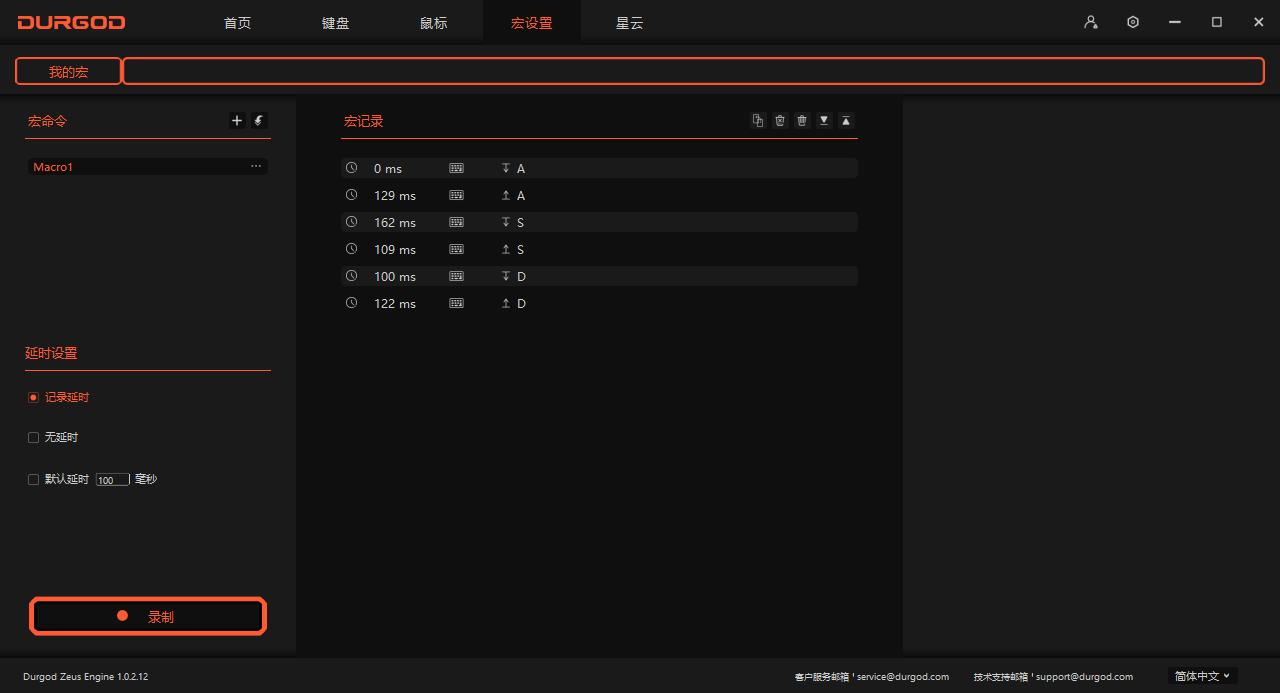Image resolution: width=1280 pixels, height=693 pixels.
Task: Click the clock icon on the 109 ms row
Action: tap(351, 249)
